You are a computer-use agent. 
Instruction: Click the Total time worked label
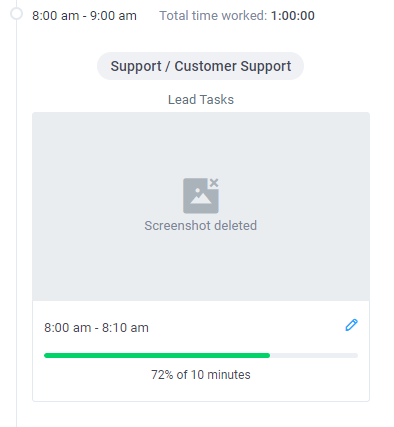click(x=213, y=16)
